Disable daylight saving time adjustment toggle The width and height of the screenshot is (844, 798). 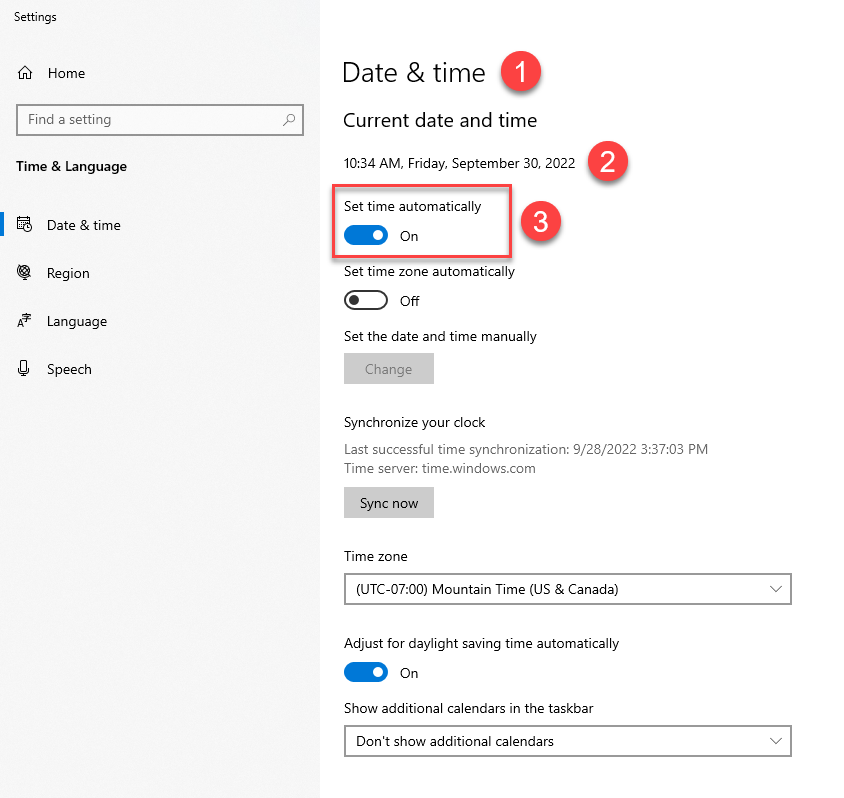coord(366,673)
